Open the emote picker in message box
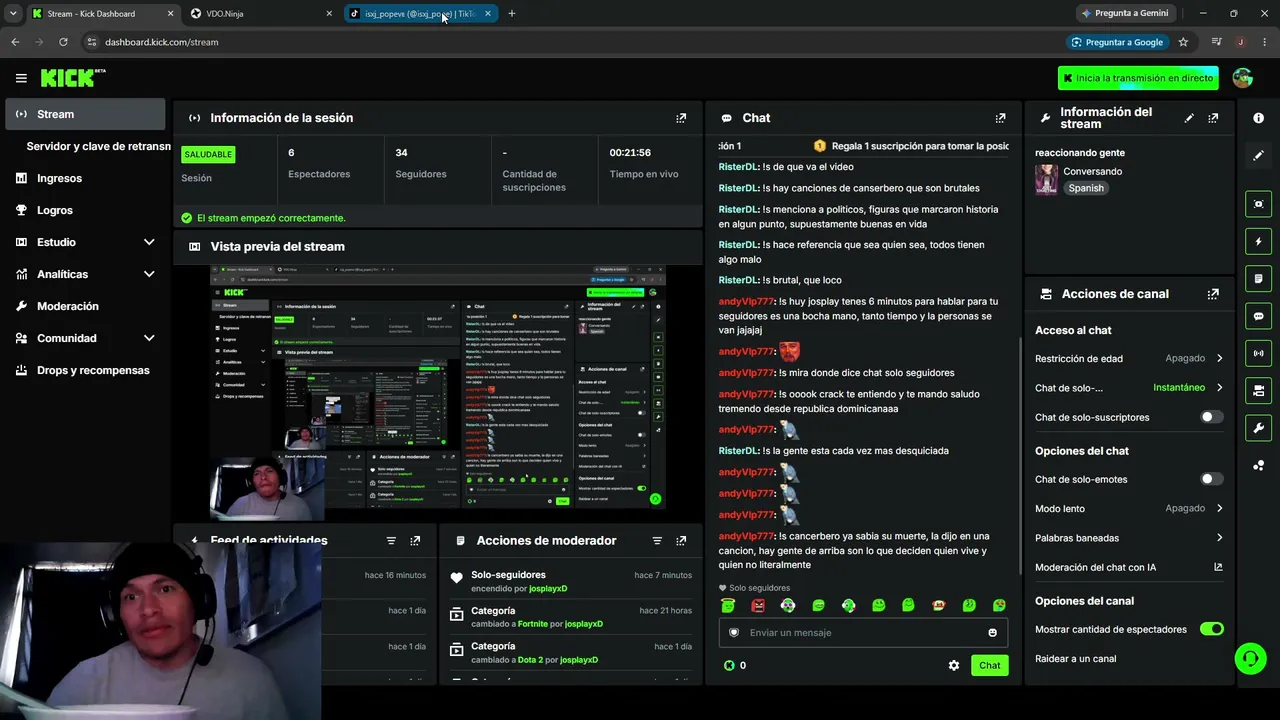The height and width of the screenshot is (720, 1280). (x=992, y=632)
